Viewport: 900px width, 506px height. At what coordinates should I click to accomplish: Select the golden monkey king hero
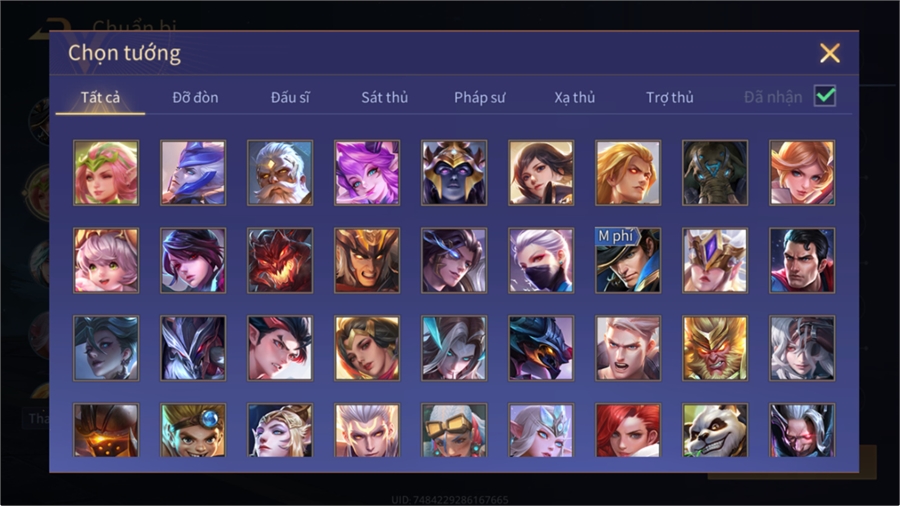click(715, 348)
